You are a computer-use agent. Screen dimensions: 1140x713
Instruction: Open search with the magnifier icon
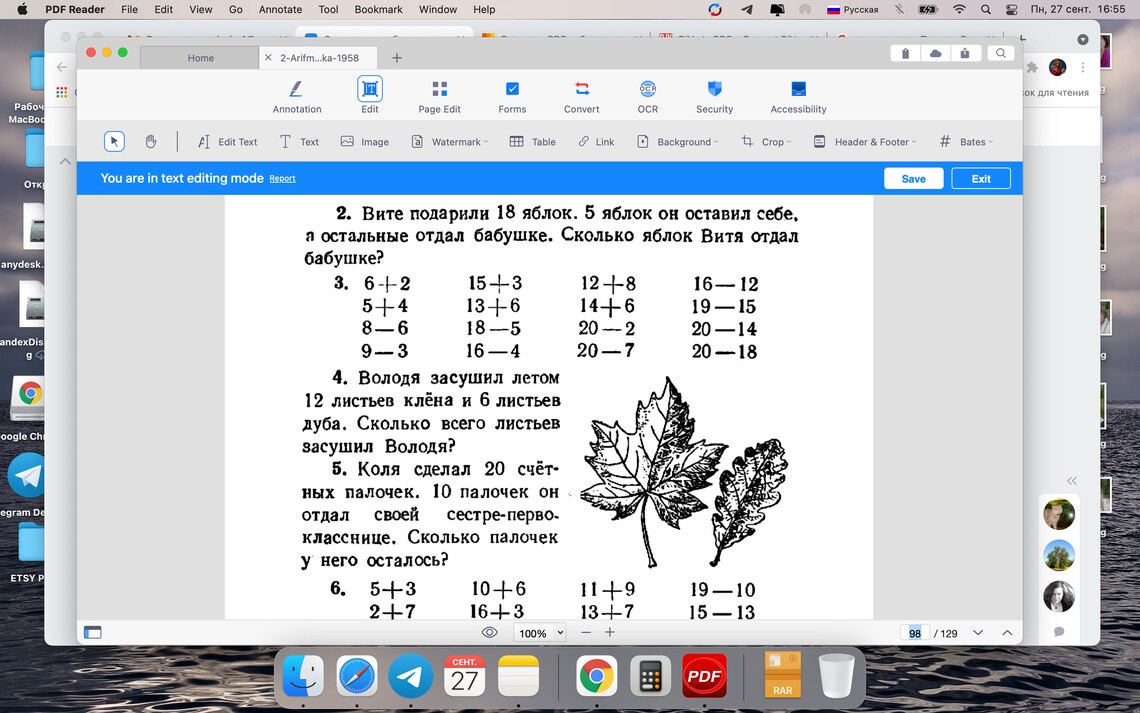(1001, 53)
